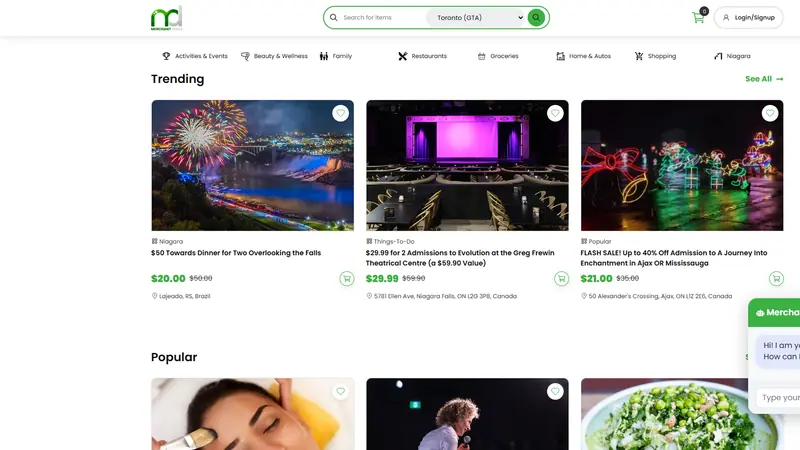Click the green search submit button

tap(536, 17)
